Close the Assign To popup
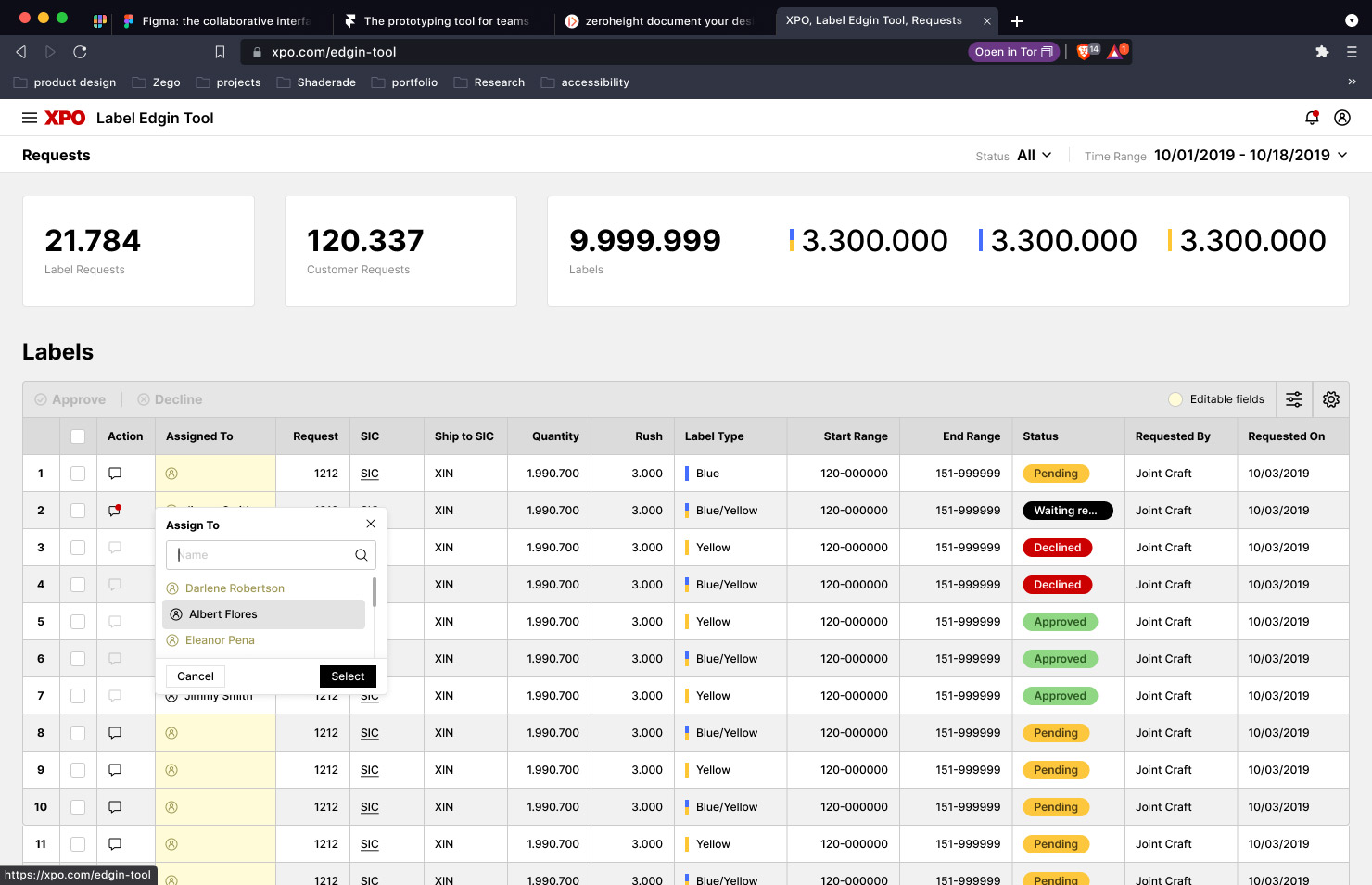This screenshot has width=1372, height=885. click(x=371, y=524)
